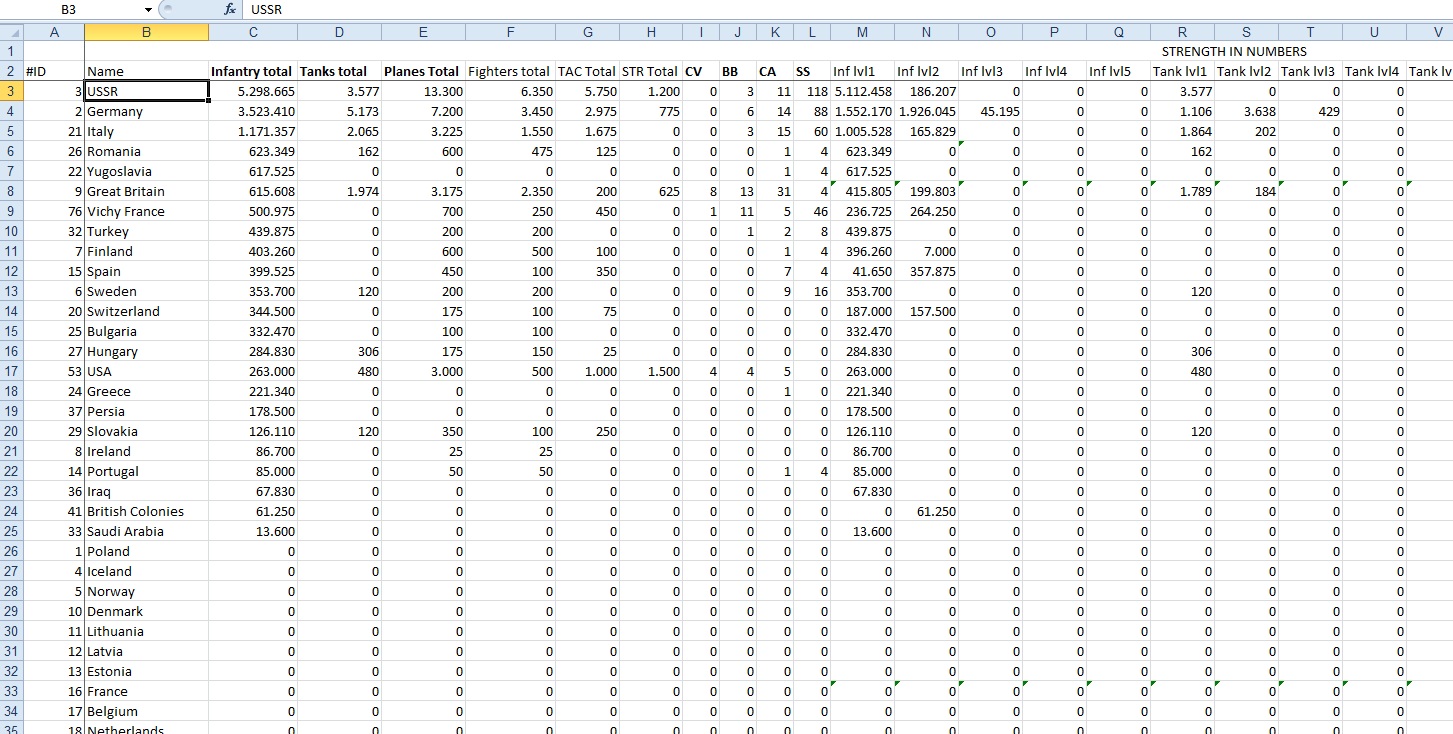1453x734 pixels.
Task: Click the Germany Inf lvl2 value 1.926.045
Action: point(926,111)
